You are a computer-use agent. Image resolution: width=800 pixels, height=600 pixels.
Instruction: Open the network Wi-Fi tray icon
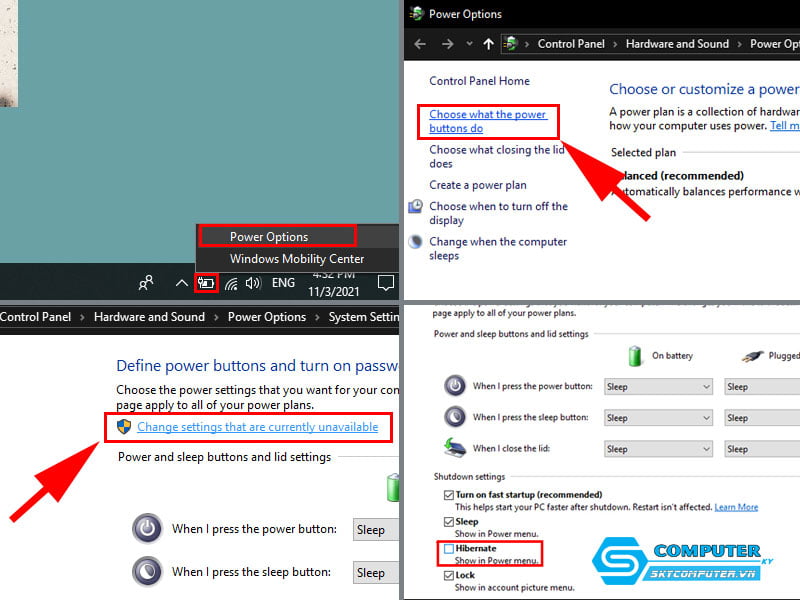pos(231,283)
